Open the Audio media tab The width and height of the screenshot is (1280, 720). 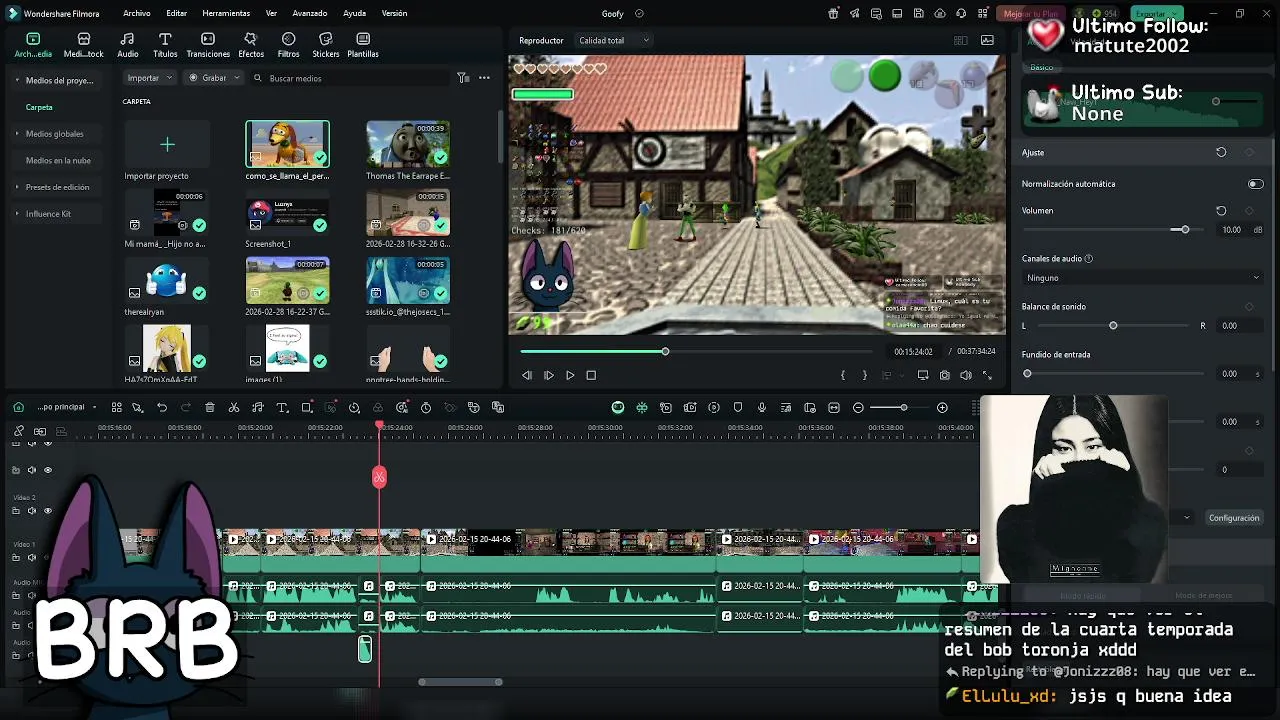pos(127,45)
